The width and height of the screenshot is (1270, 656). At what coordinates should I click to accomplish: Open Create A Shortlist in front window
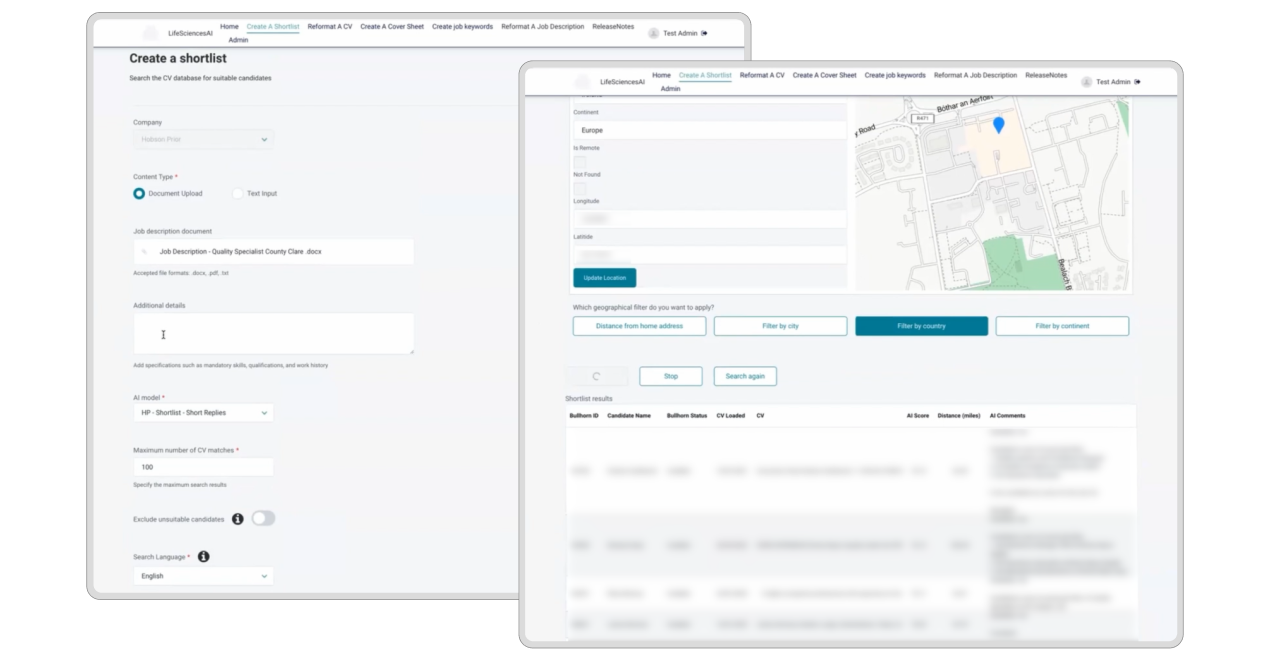[705, 75]
